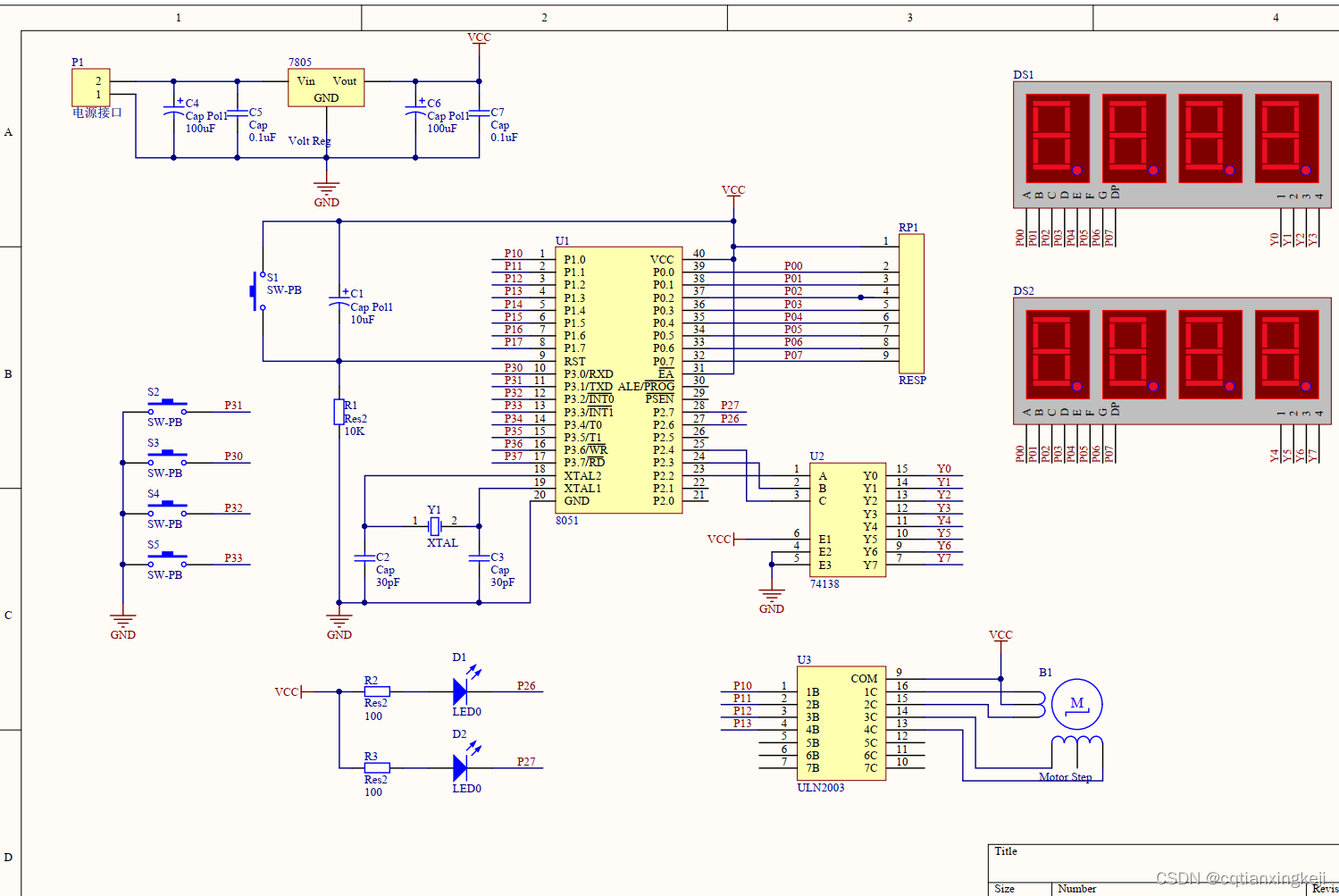Screen dimensions: 1339x896
Task: Click sheet column header 3
Action: point(910,18)
